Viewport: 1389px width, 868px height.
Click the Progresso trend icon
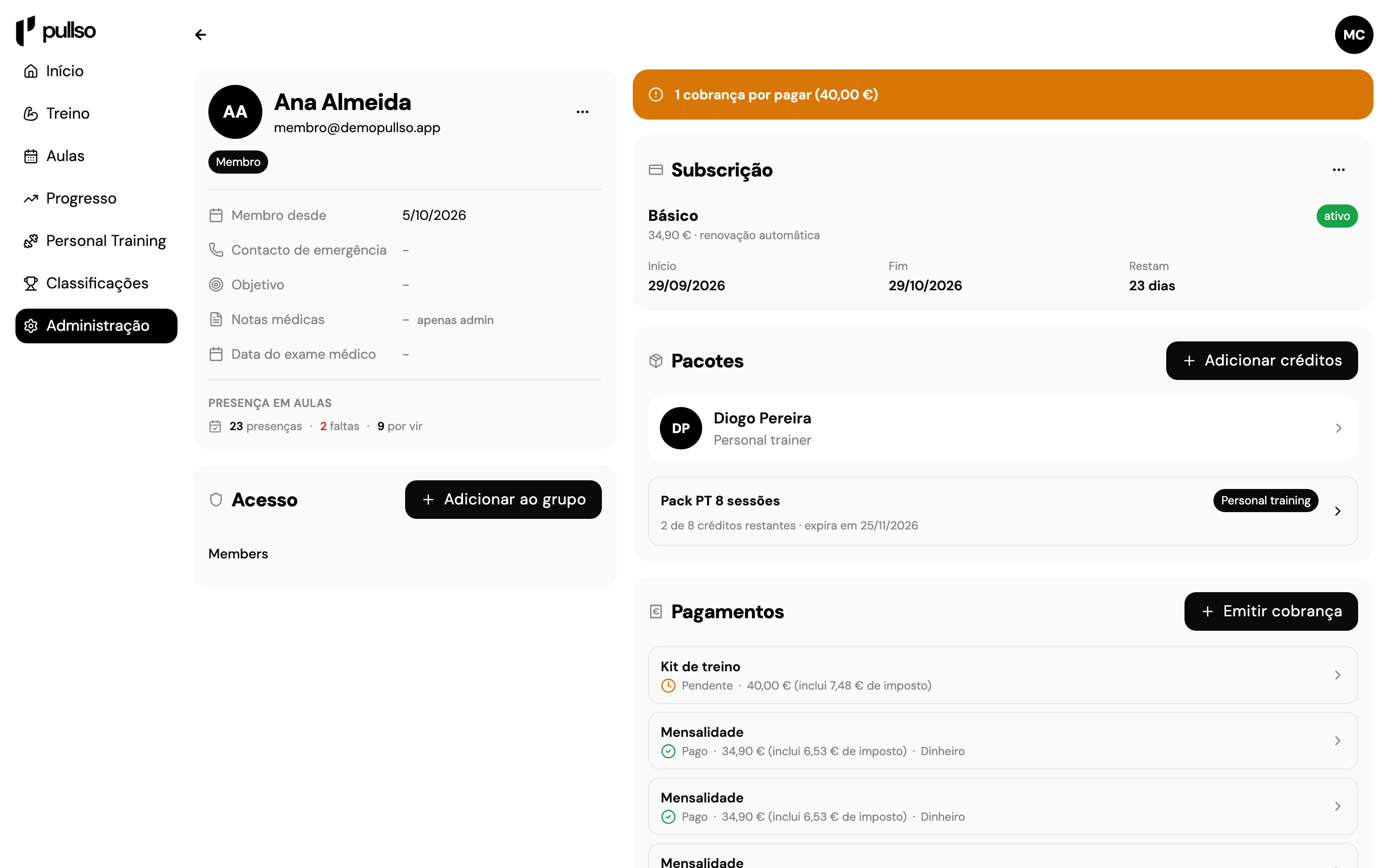point(31,199)
